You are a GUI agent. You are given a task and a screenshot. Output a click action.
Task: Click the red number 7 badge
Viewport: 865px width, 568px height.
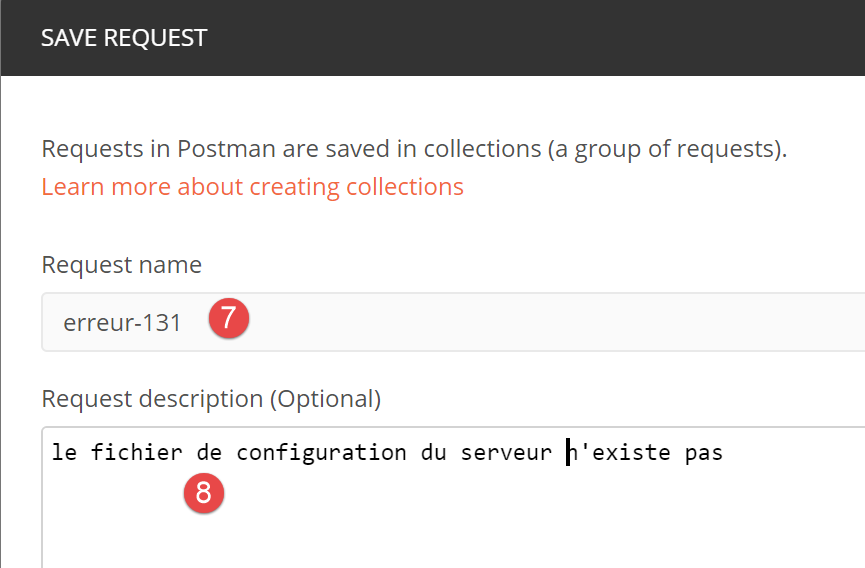coord(228,319)
